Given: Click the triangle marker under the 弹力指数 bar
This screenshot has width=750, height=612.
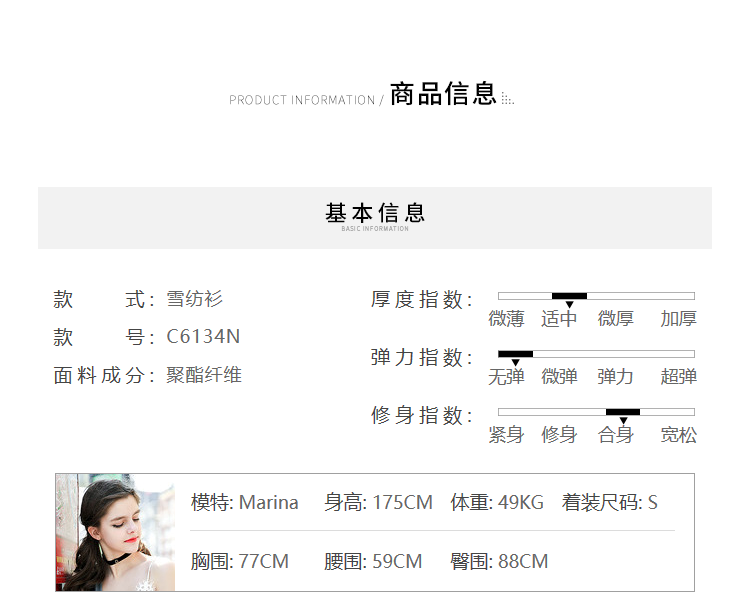Looking at the screenshot, I should click(x=515, y=363).
